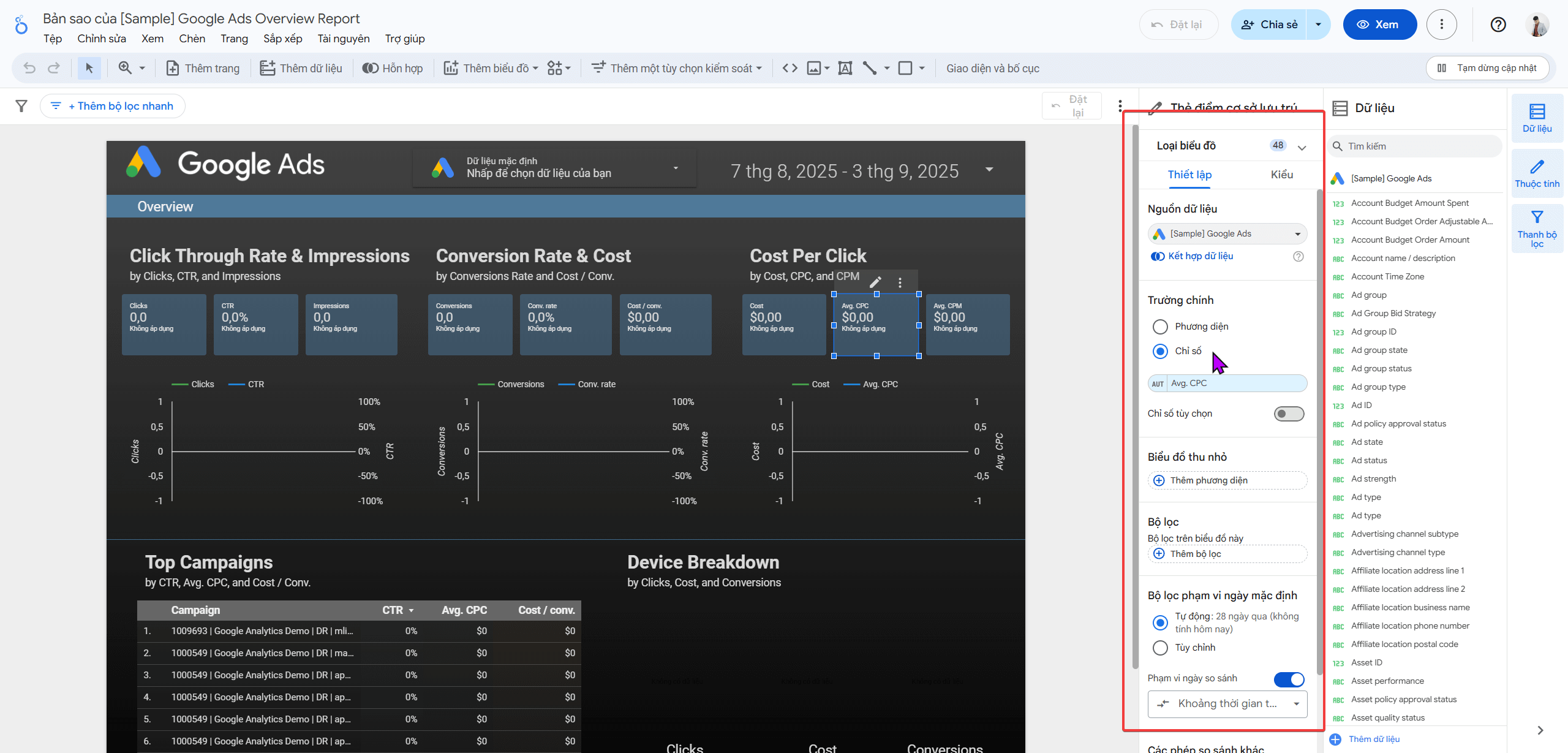Switch to the Kiểu tab
The height and width of the screenshot is (753, 1568).
pyautogui.click(x=1281, y=175)
